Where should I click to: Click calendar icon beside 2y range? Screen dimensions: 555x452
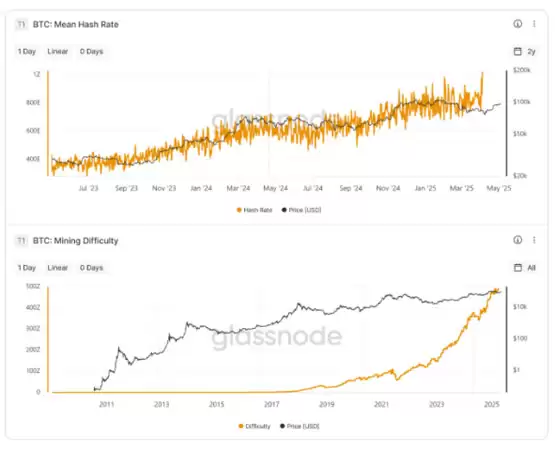517,51
